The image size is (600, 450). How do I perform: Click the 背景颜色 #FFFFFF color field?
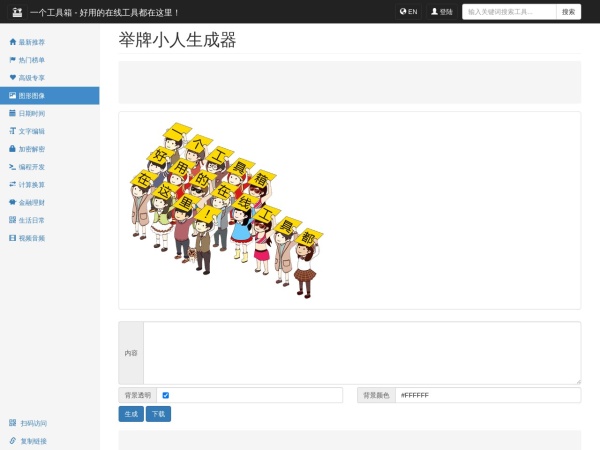(x=487, y=395)
